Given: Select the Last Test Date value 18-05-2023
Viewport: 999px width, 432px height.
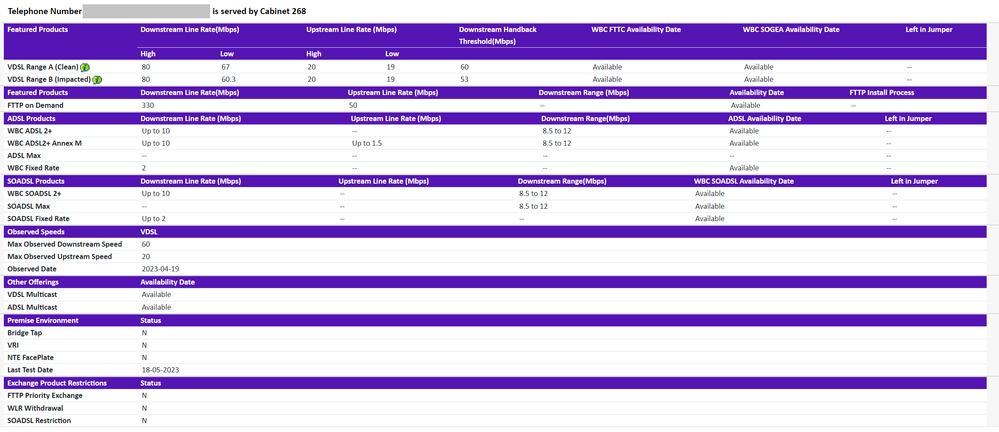Looking at the screenshot, I should click(x=160, y=370).
